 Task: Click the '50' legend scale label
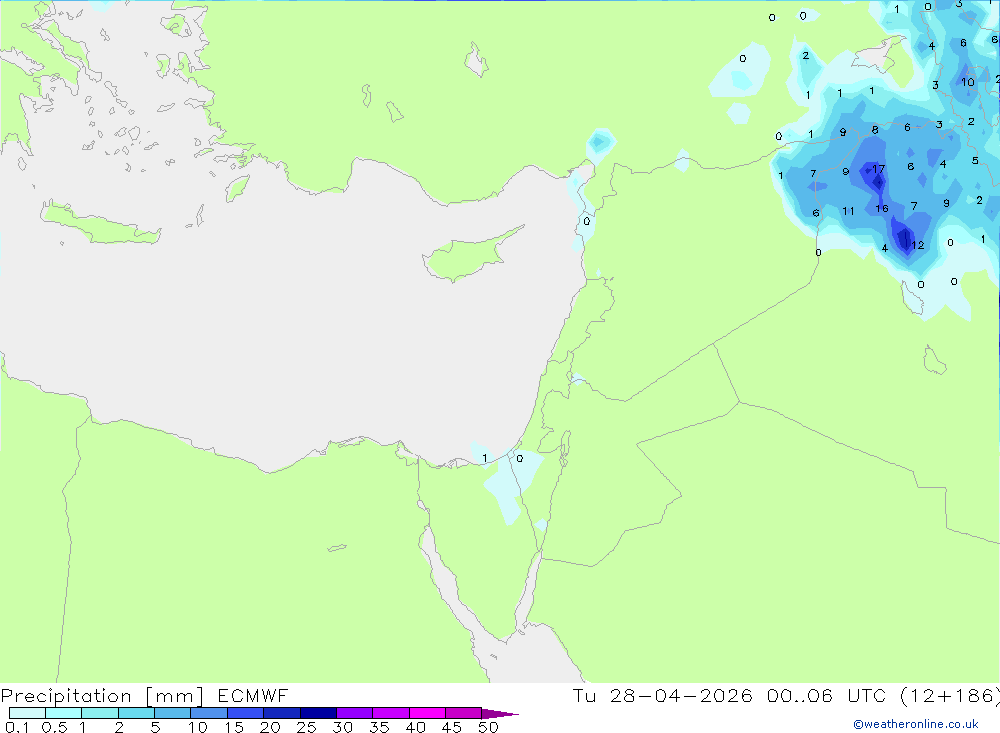[x=488, y=727]
